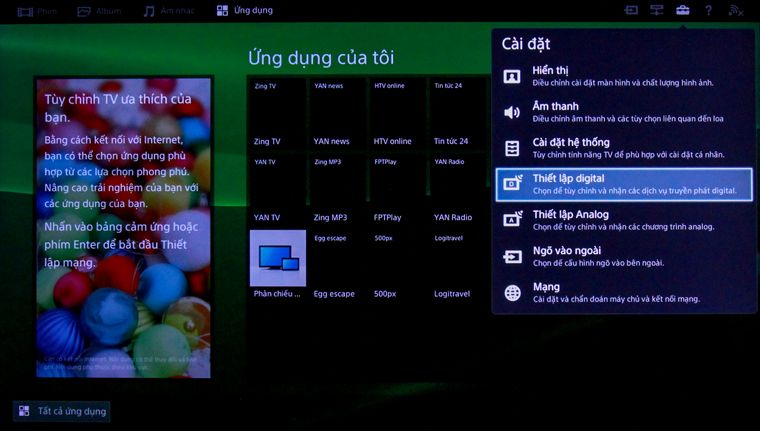Image resolution: width=760 pixels, height=431 pixels.
Task: Click the network status icon at top right
Action: 735,10
